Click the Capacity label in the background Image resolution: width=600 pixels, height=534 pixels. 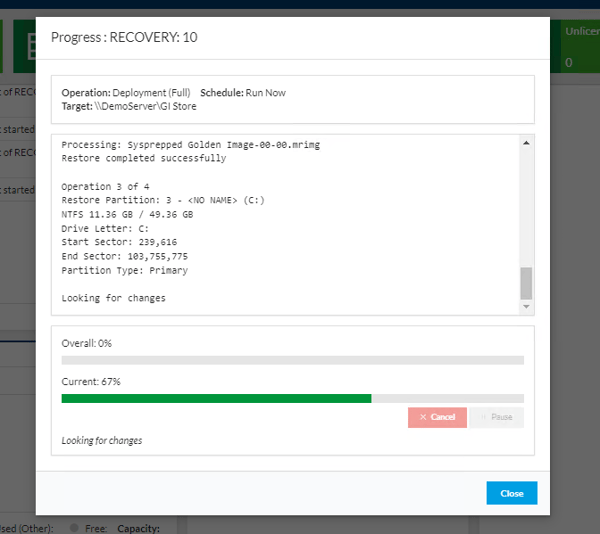coord(138,527)
